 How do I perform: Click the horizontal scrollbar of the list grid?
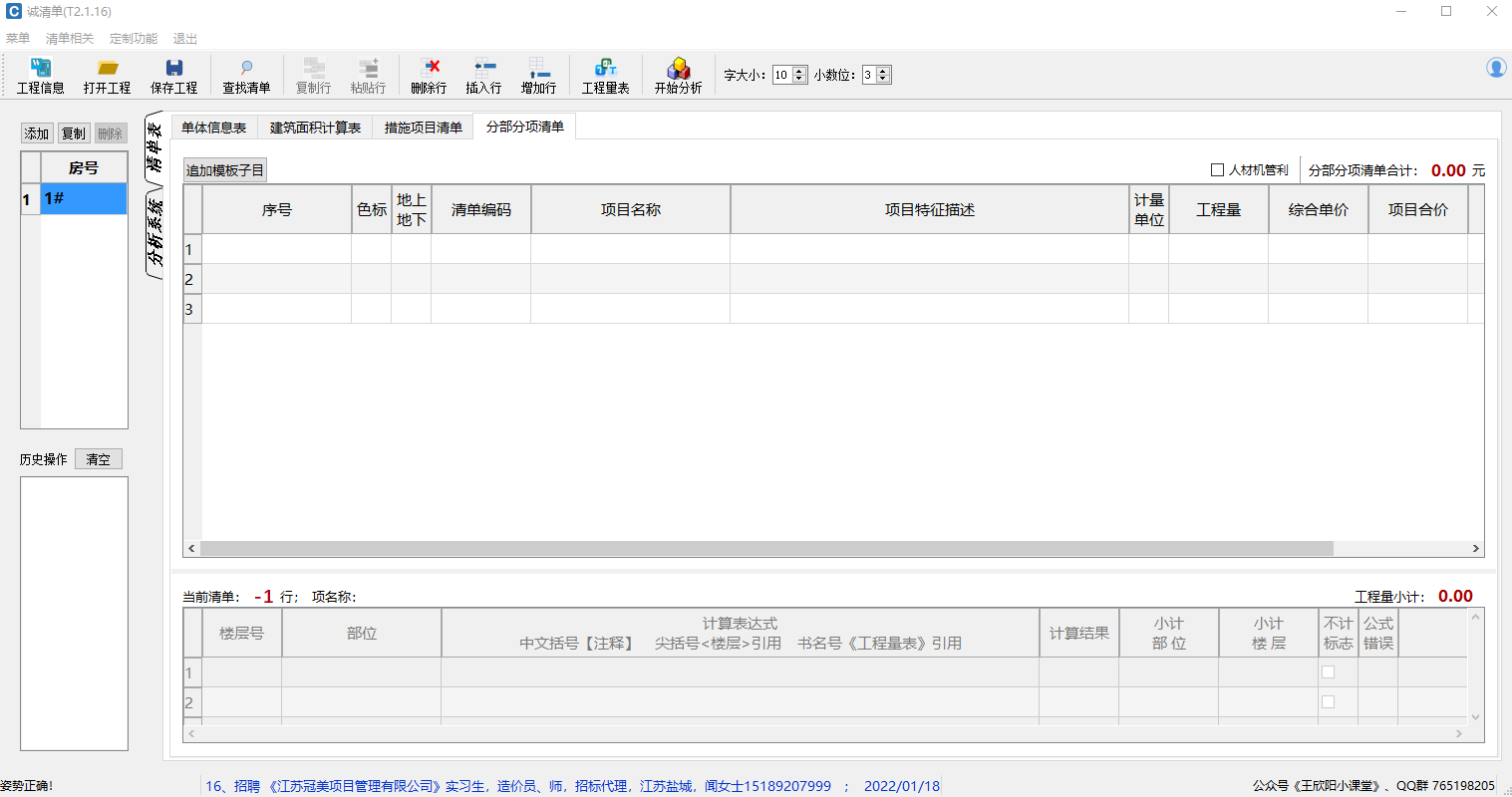click(765, 549)
